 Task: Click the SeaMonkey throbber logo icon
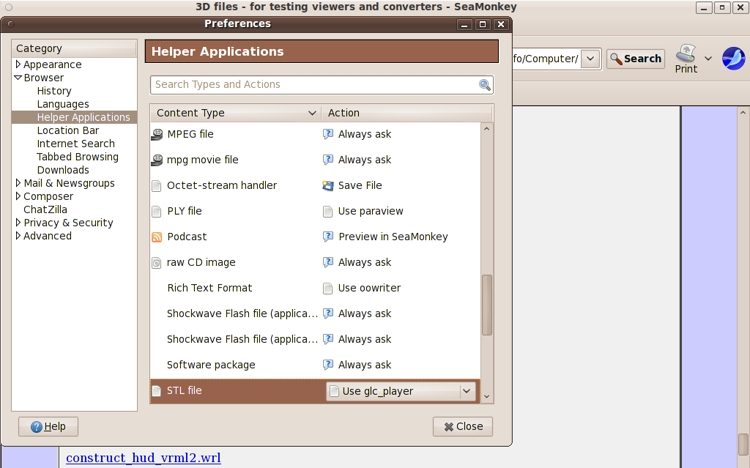733,58
